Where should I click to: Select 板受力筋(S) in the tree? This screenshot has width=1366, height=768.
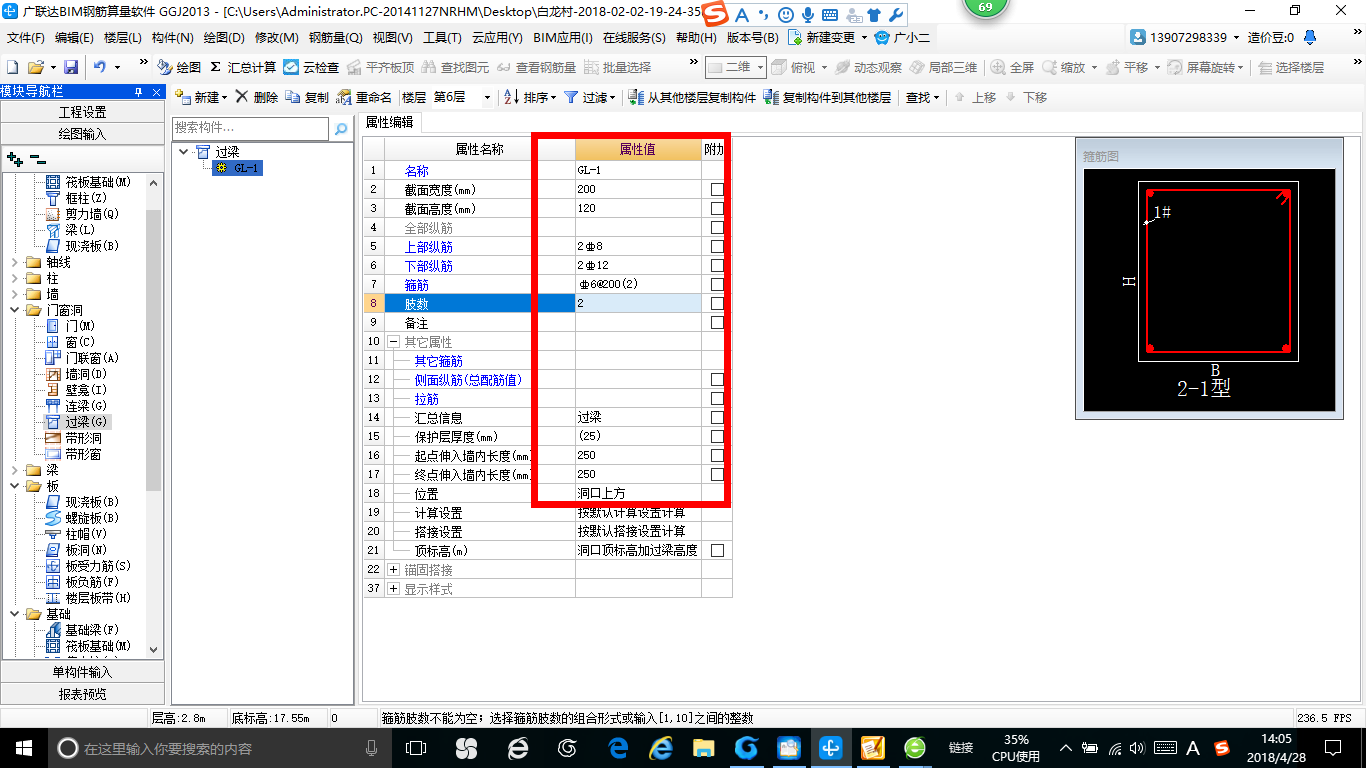coord(89,566)
